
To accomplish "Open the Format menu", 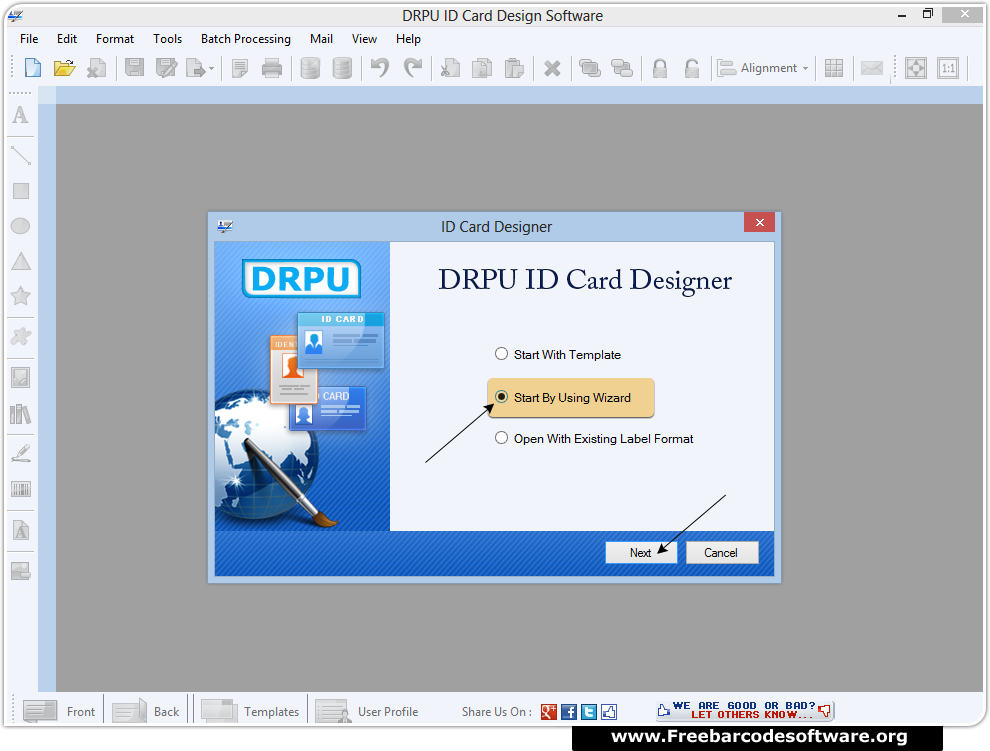I will tap(115, 39).
